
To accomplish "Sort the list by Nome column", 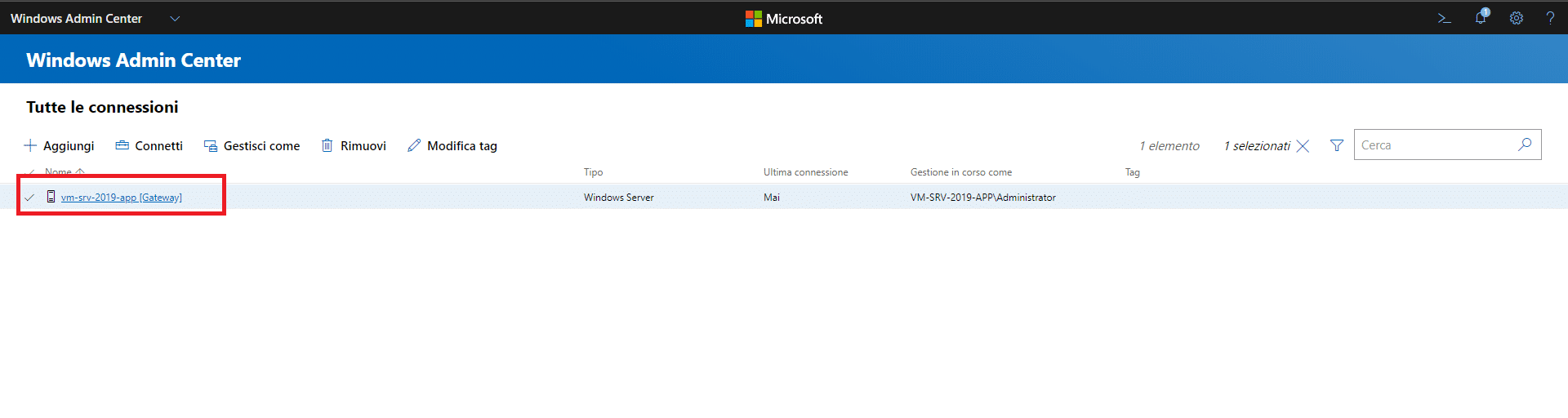I will [x=59, y=172].
